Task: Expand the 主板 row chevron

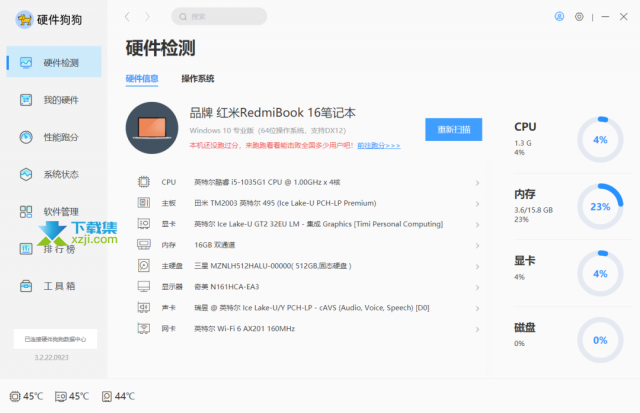Action: click(477, 204)
